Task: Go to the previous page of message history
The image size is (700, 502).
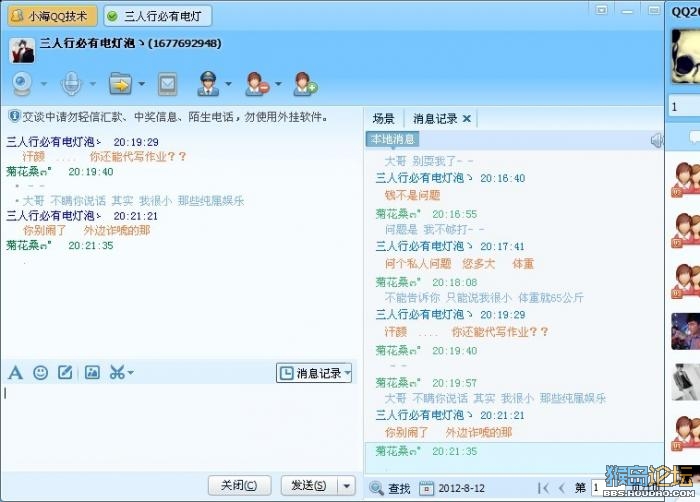Action: point(562,489)
